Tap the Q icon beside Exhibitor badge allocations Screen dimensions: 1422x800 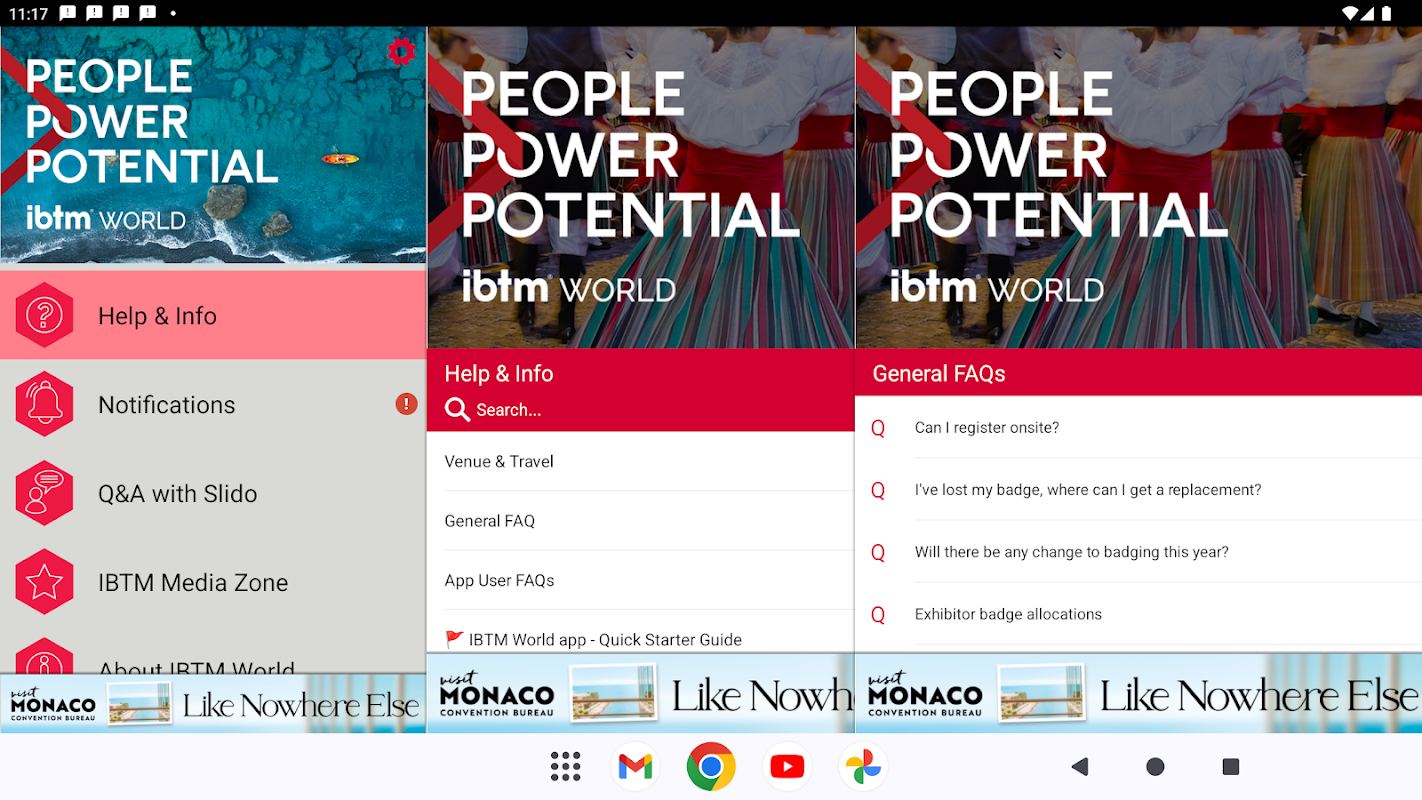pyautogui.click(x=878, y=614)
